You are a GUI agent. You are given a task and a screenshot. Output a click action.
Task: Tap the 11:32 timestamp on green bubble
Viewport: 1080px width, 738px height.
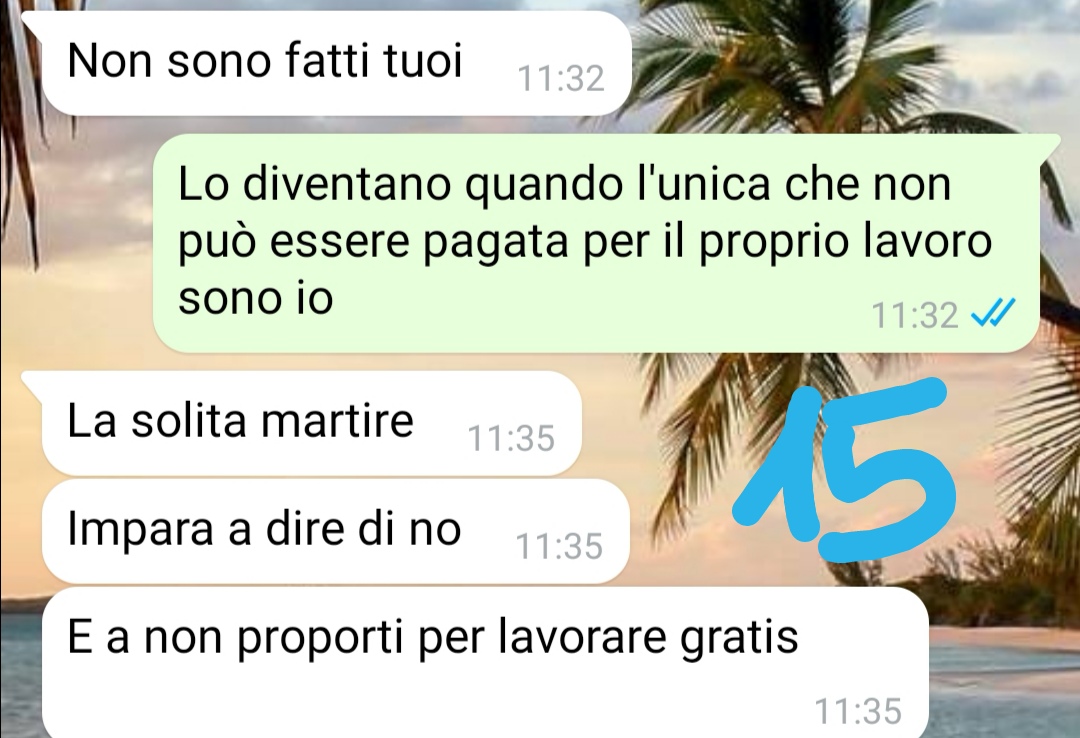(915, 316)
